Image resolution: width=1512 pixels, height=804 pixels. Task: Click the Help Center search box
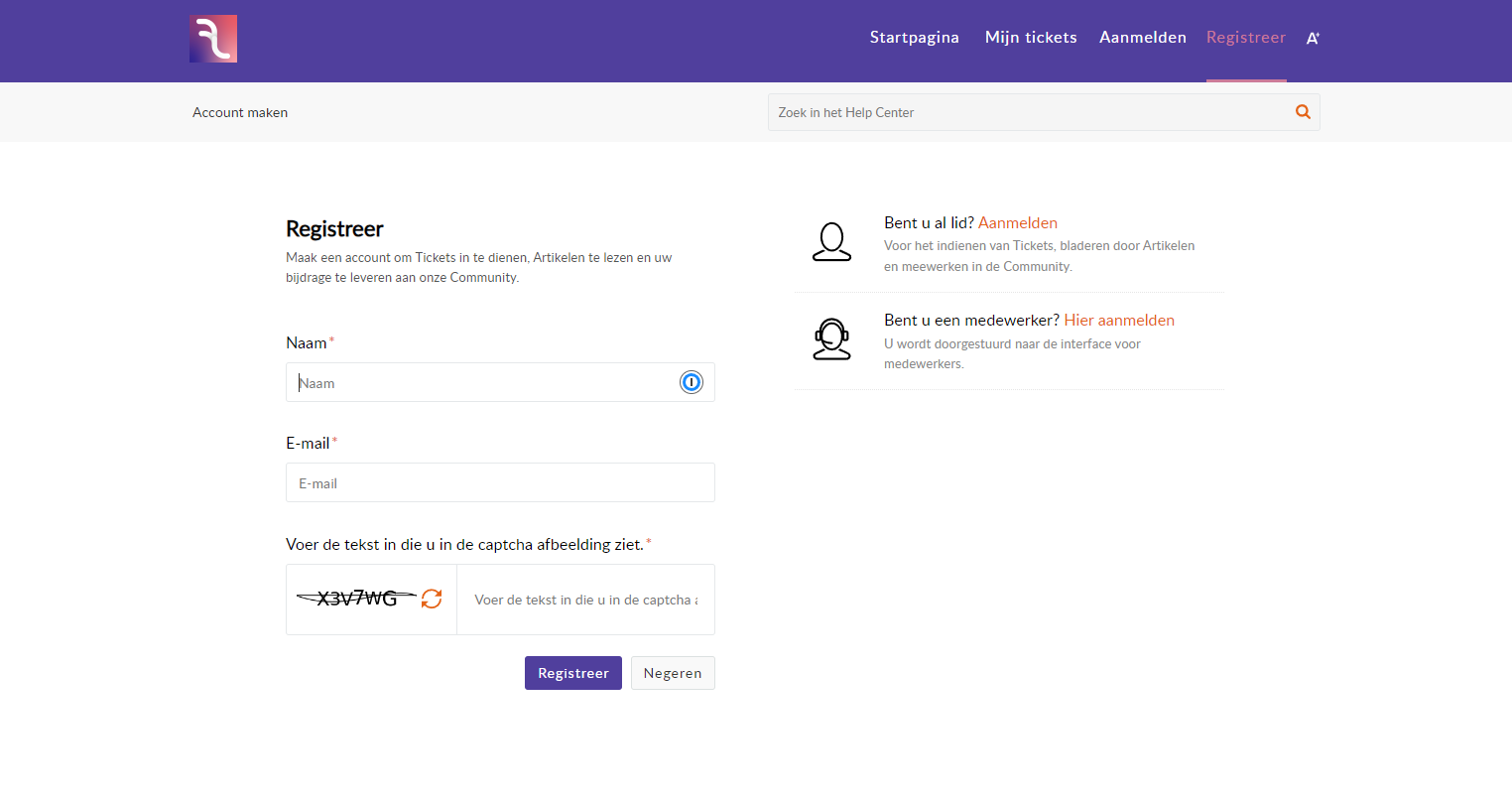pyautogui.click(x=1027, y=113)
